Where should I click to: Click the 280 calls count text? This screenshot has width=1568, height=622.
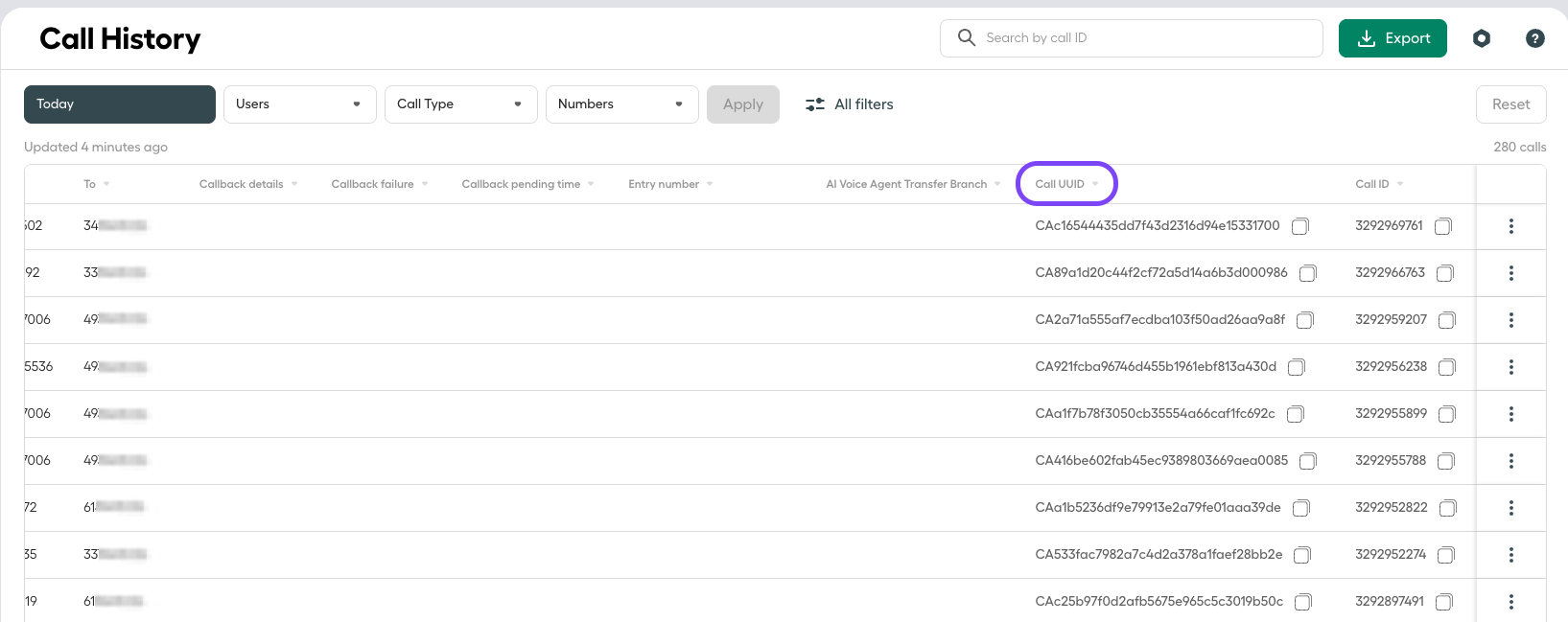coord(1520,148)
